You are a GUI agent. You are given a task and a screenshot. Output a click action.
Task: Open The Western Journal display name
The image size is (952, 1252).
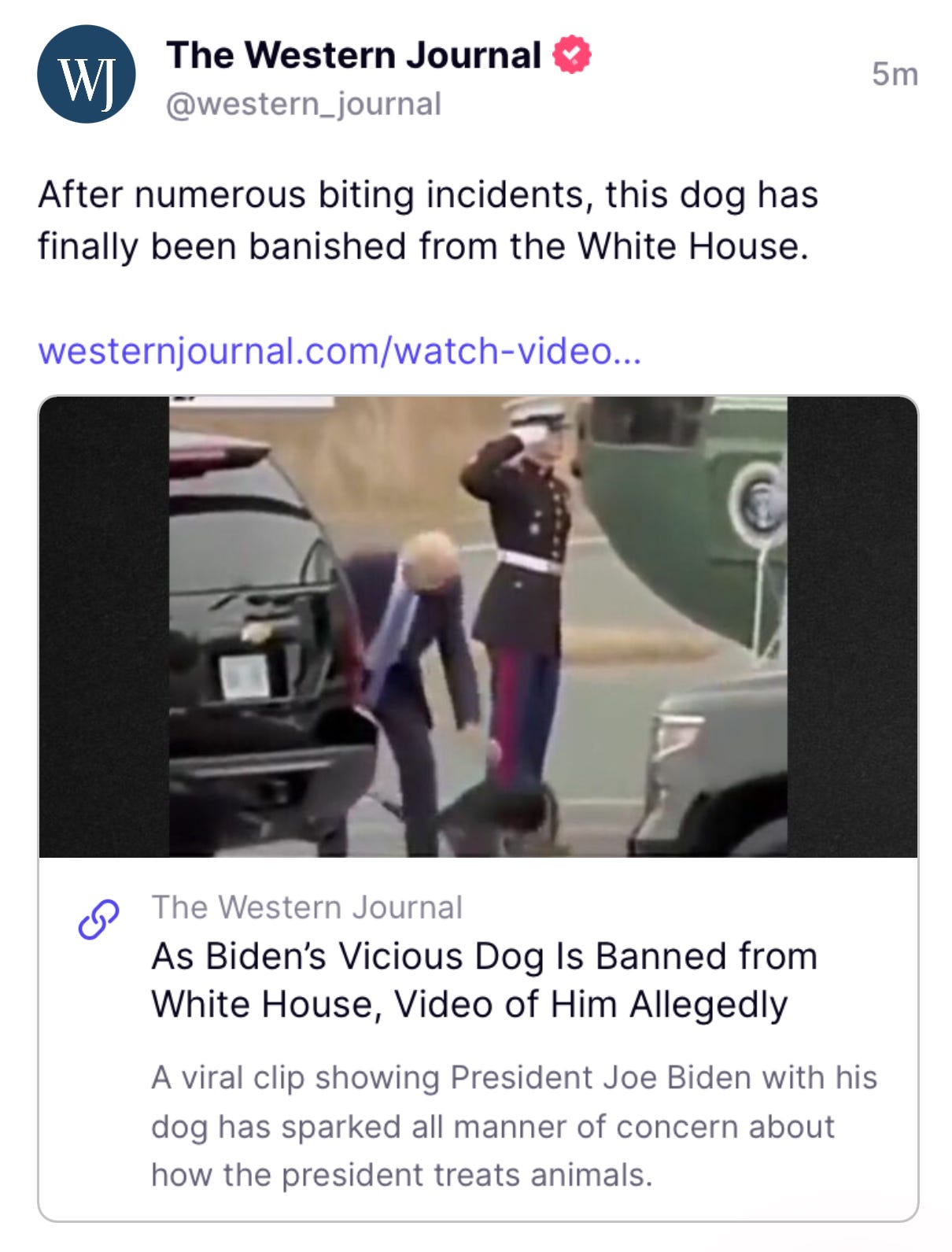tap(353, 55)
